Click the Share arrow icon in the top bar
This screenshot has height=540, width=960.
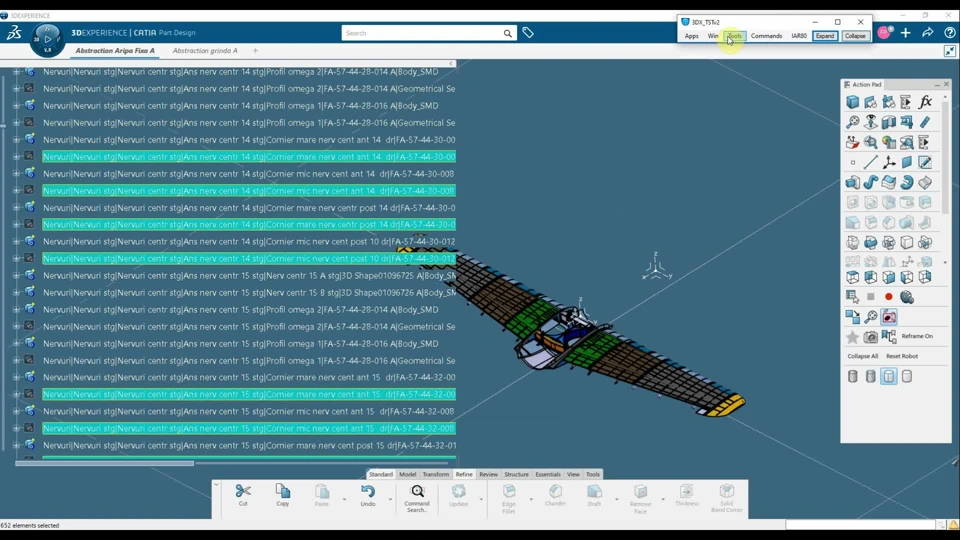click(x=928, y=33)
